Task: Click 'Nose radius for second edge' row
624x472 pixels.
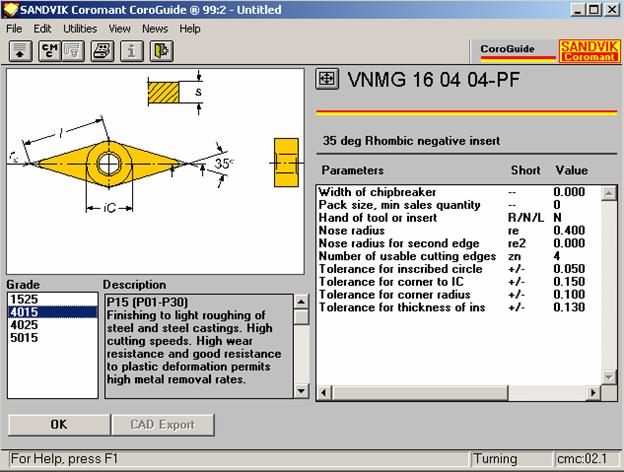Action: 458,243
